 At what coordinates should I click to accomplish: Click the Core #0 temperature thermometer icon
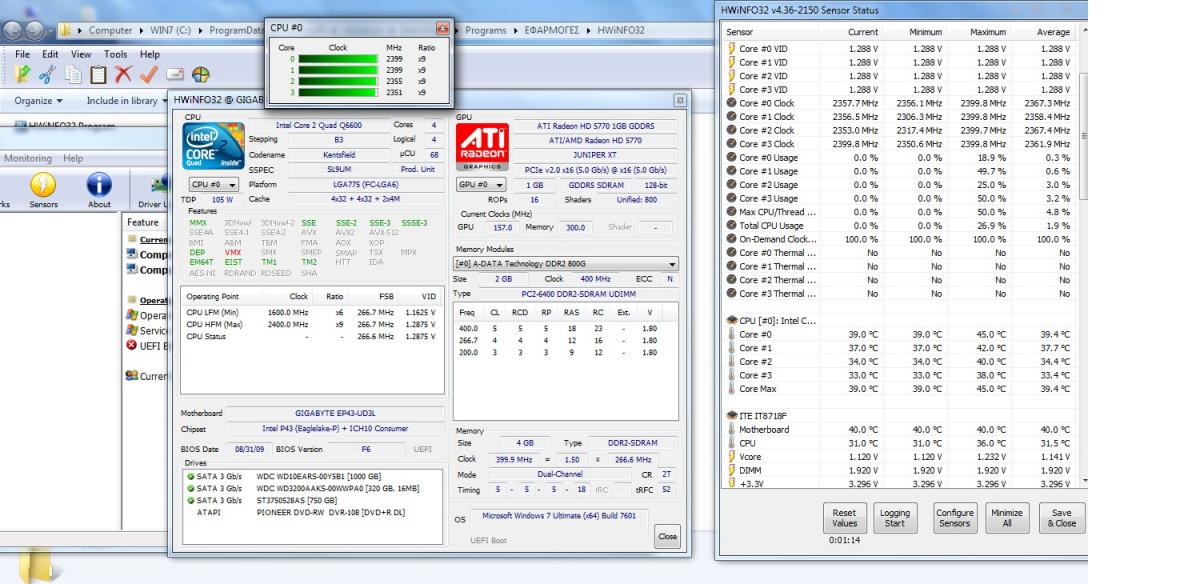click(x=731, y=334)
